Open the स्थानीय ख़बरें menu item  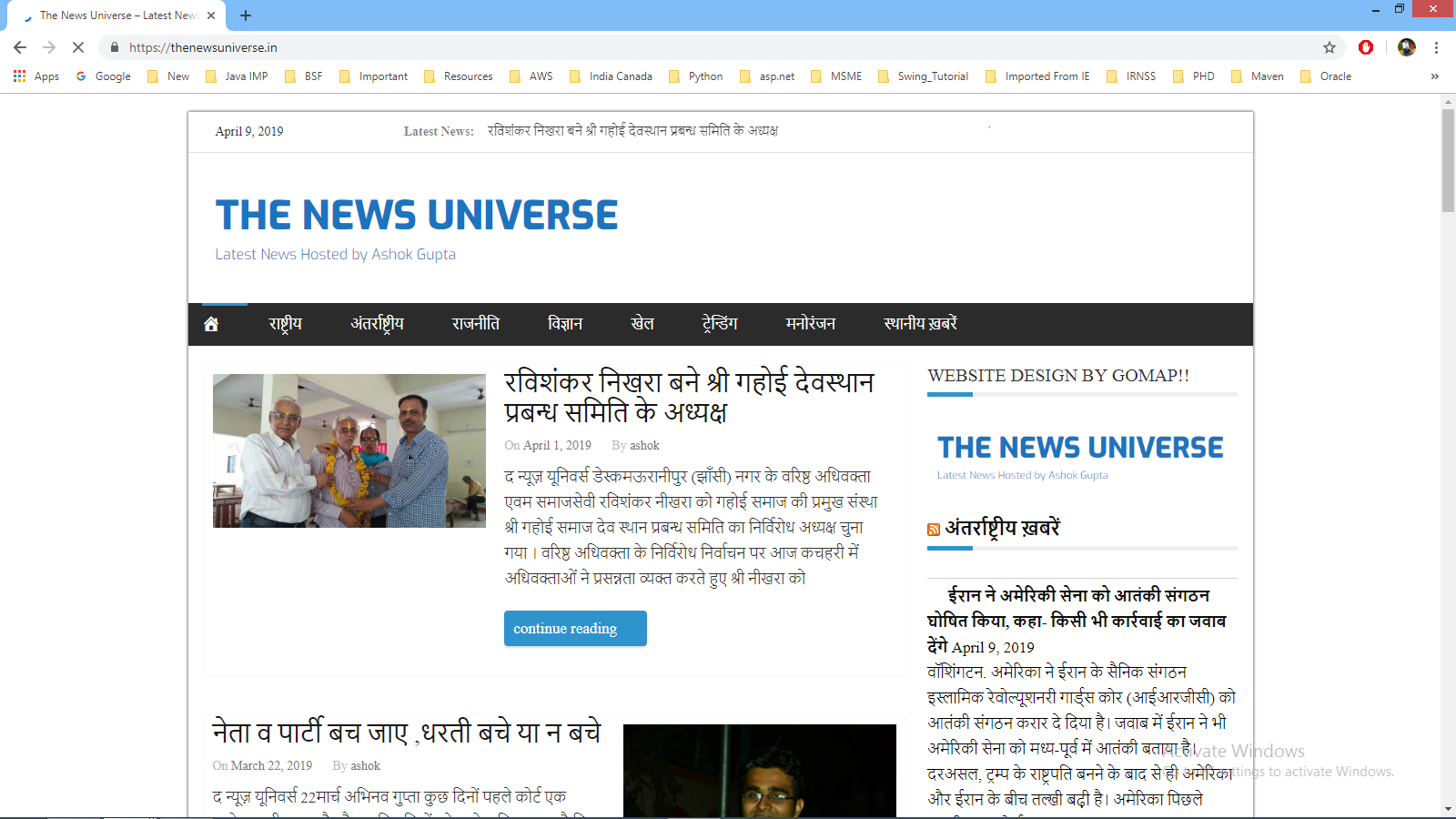point(920,324)
